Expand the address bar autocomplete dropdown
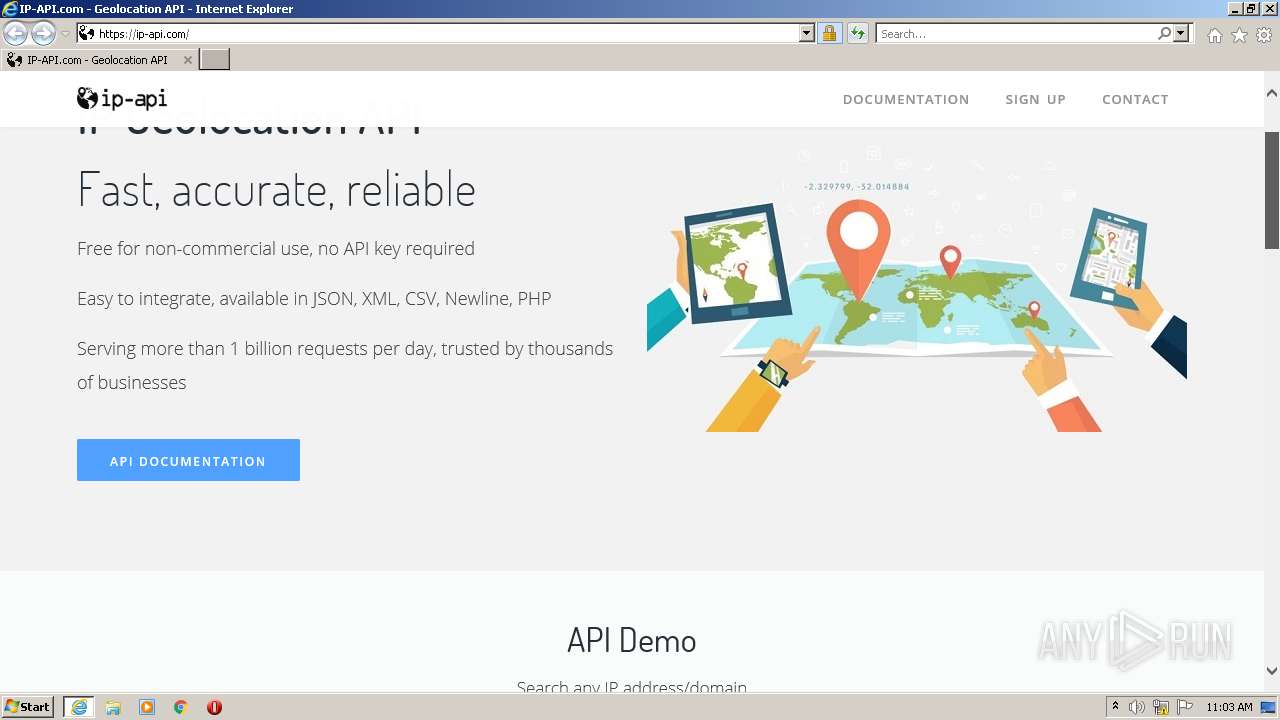 click(807, 34)
